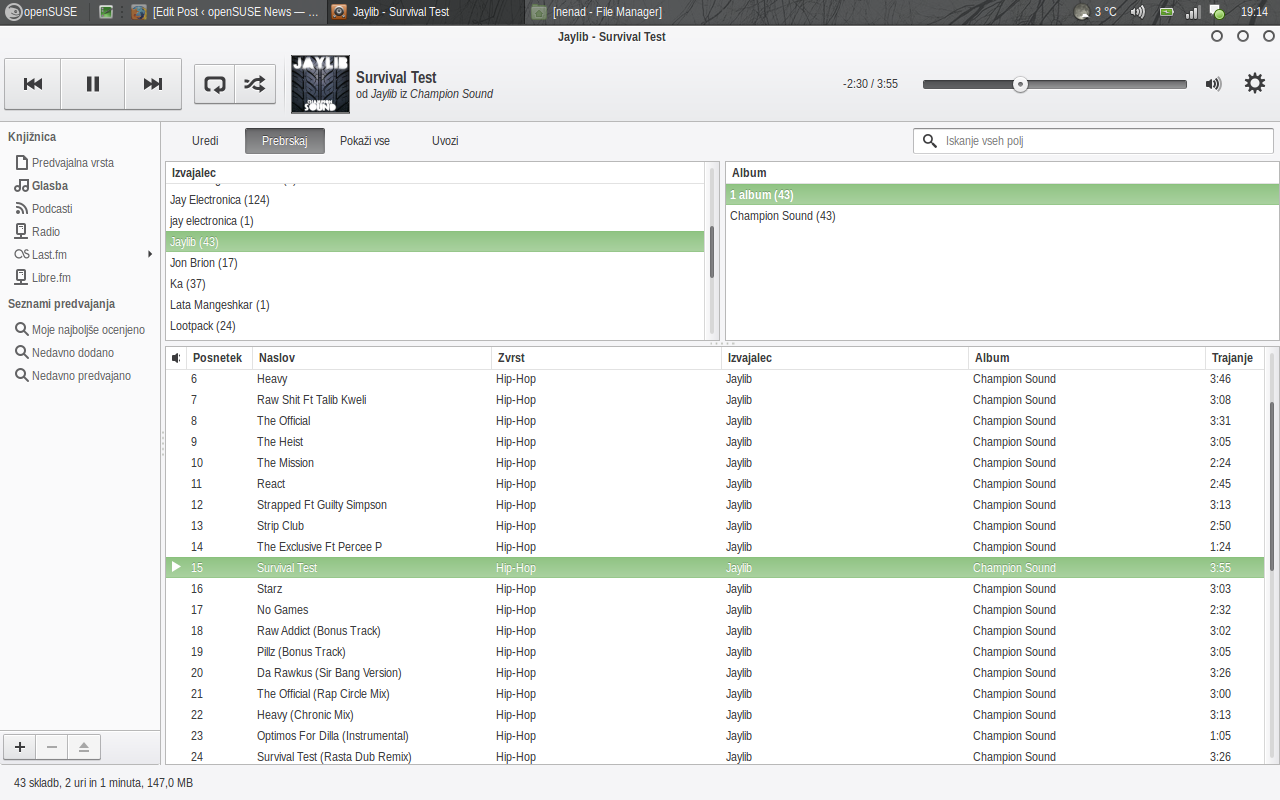This screenshot has width=1280, height=800.
Task: Add a new playlist with plus button
Action: click(19, 746)
